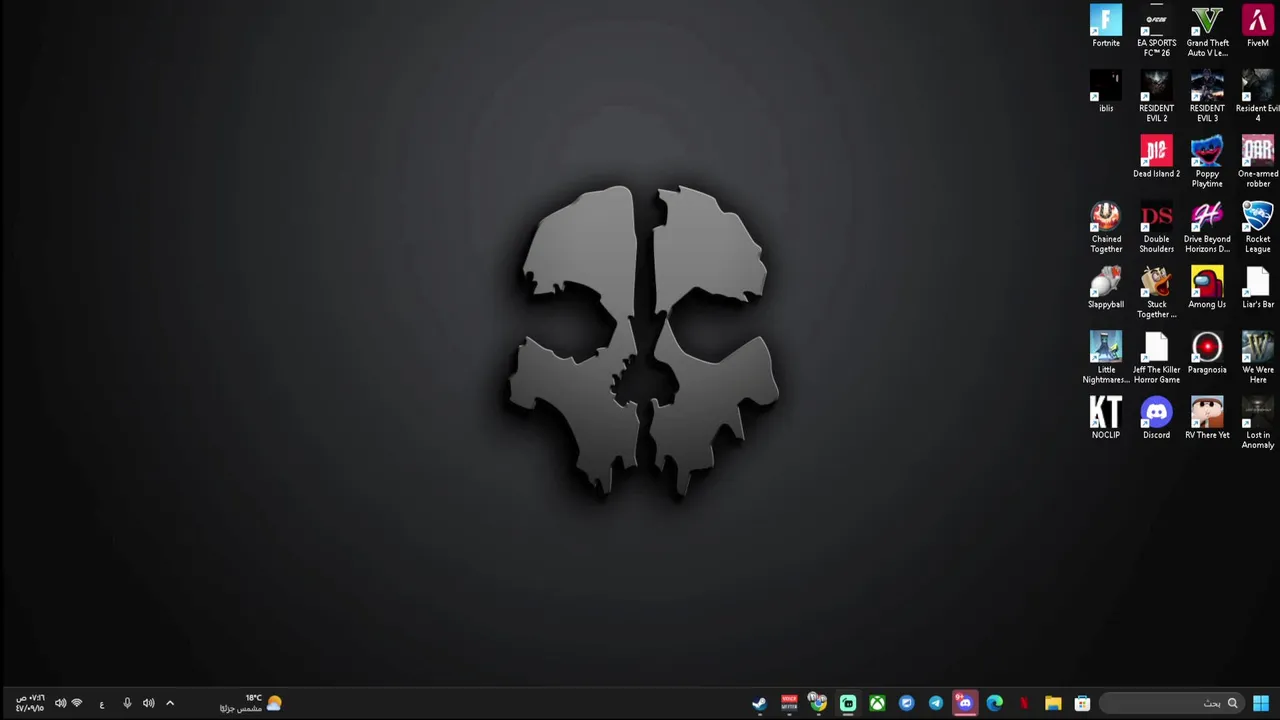
Task: Open Voicemeeter from the taskbar
Action: [789, 703]
